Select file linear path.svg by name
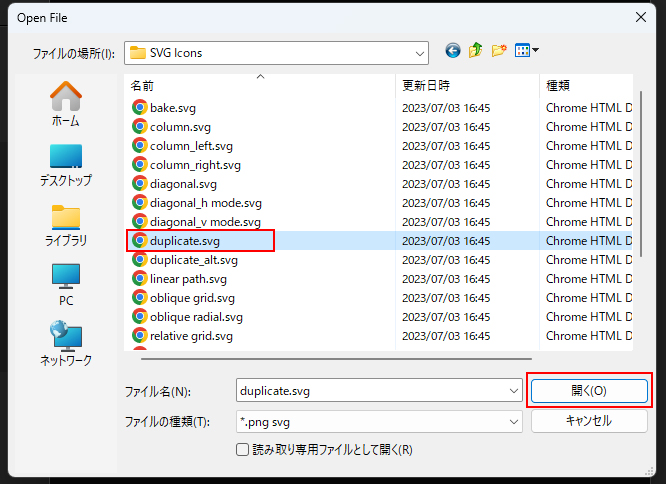The width and height of the screenshot is (666, 484). coord(188,279)
